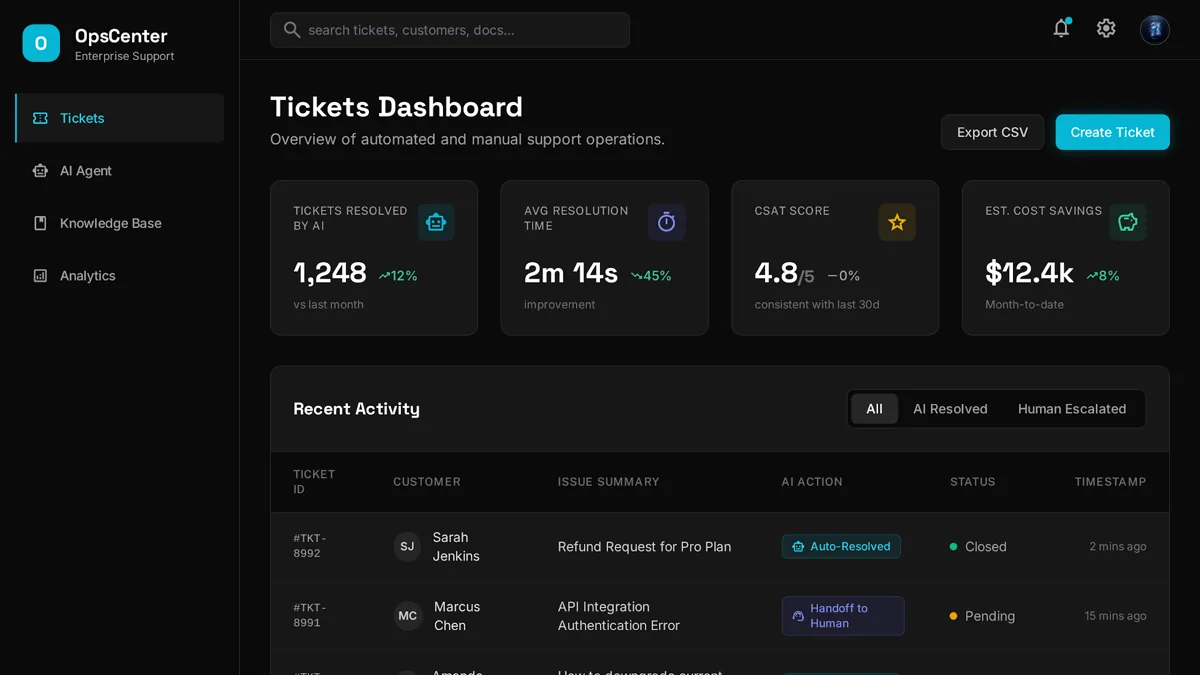Click the Export CSV button

[992, 132]
